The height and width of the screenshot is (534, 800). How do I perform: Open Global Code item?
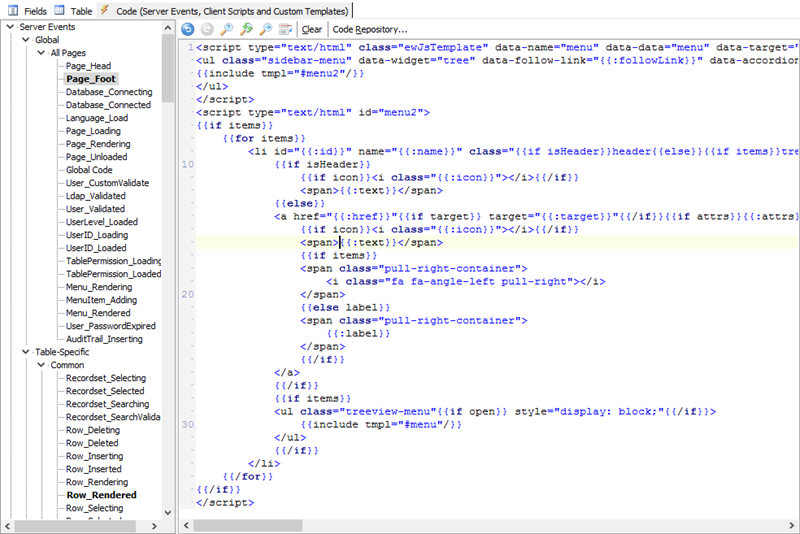pos(89,170)
